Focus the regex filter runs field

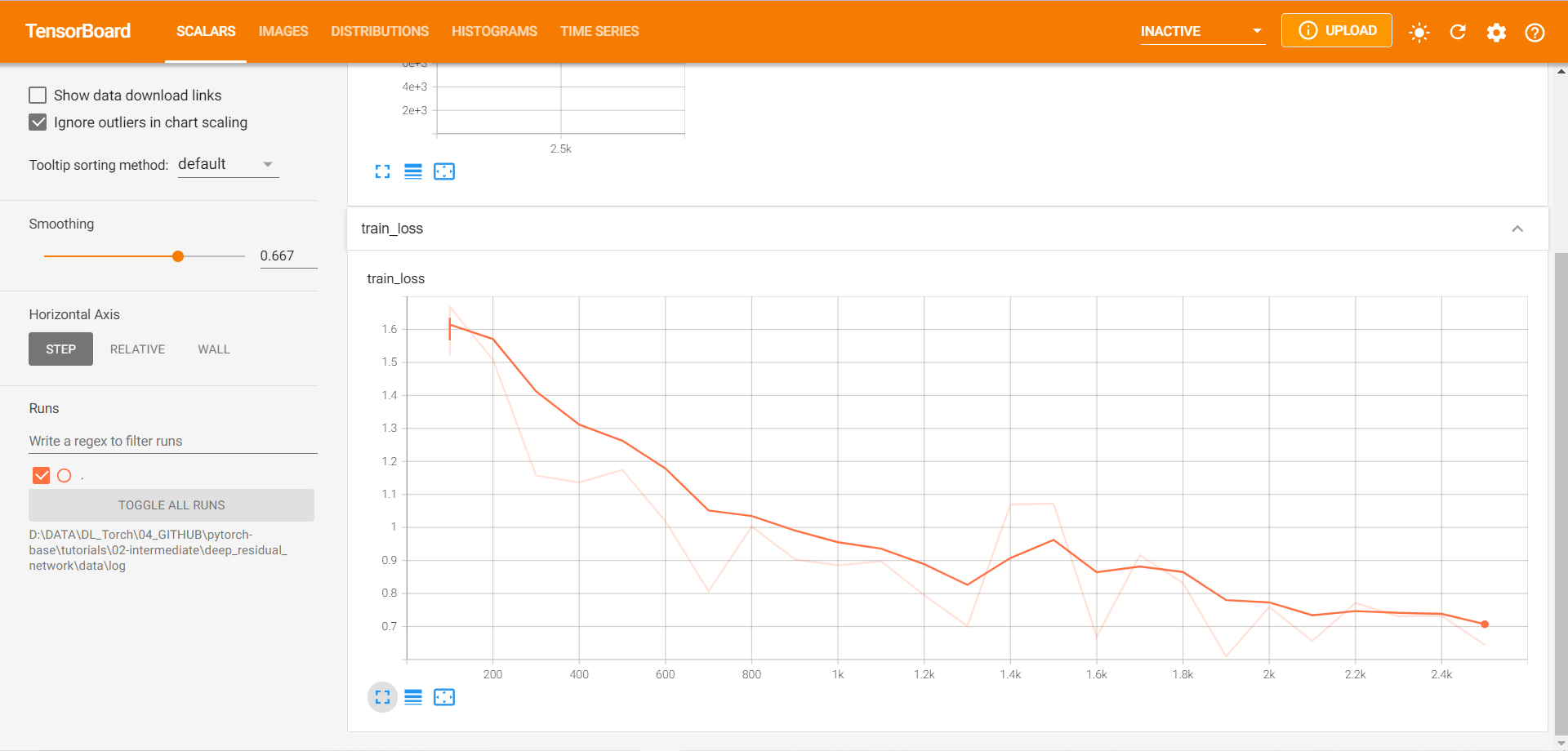pos(173,441)
